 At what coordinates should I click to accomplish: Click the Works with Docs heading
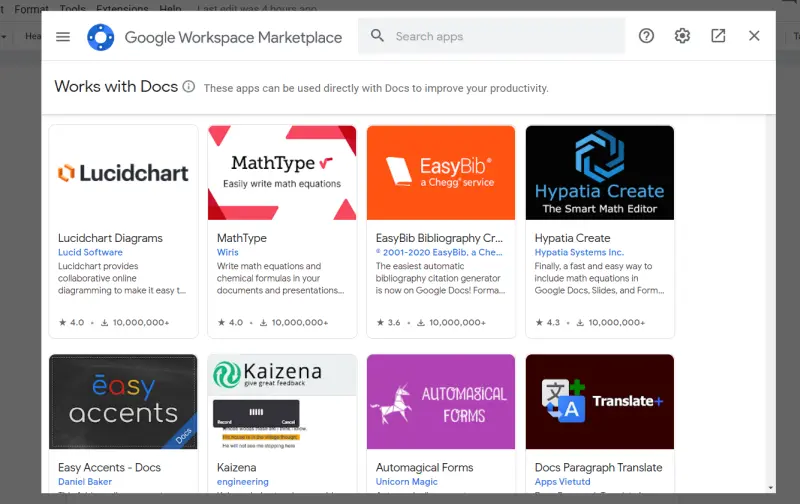coord(116,86)
